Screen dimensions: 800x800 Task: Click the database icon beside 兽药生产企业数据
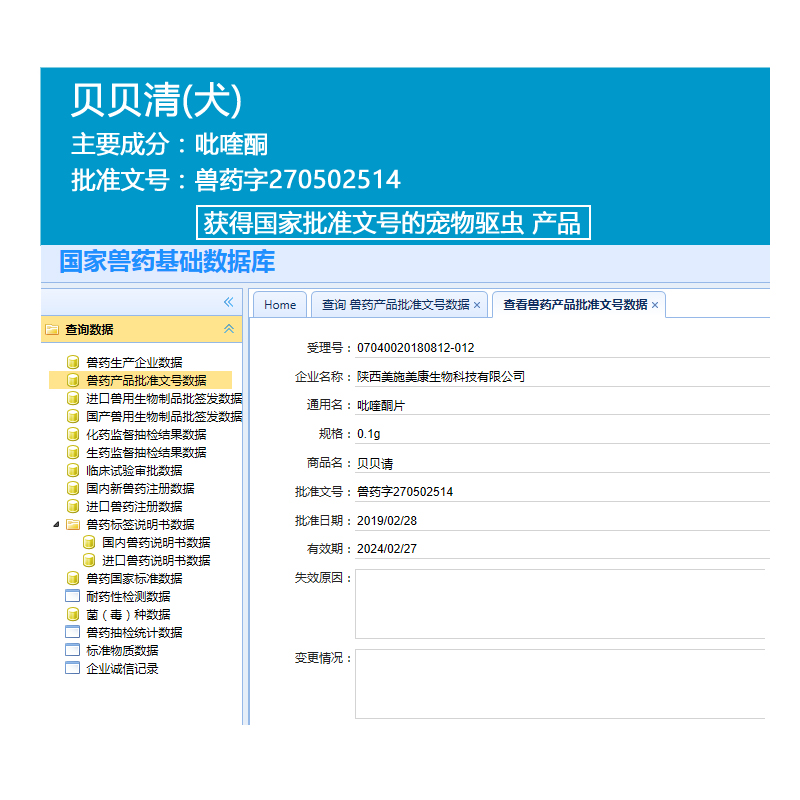(x=72, y=362)
